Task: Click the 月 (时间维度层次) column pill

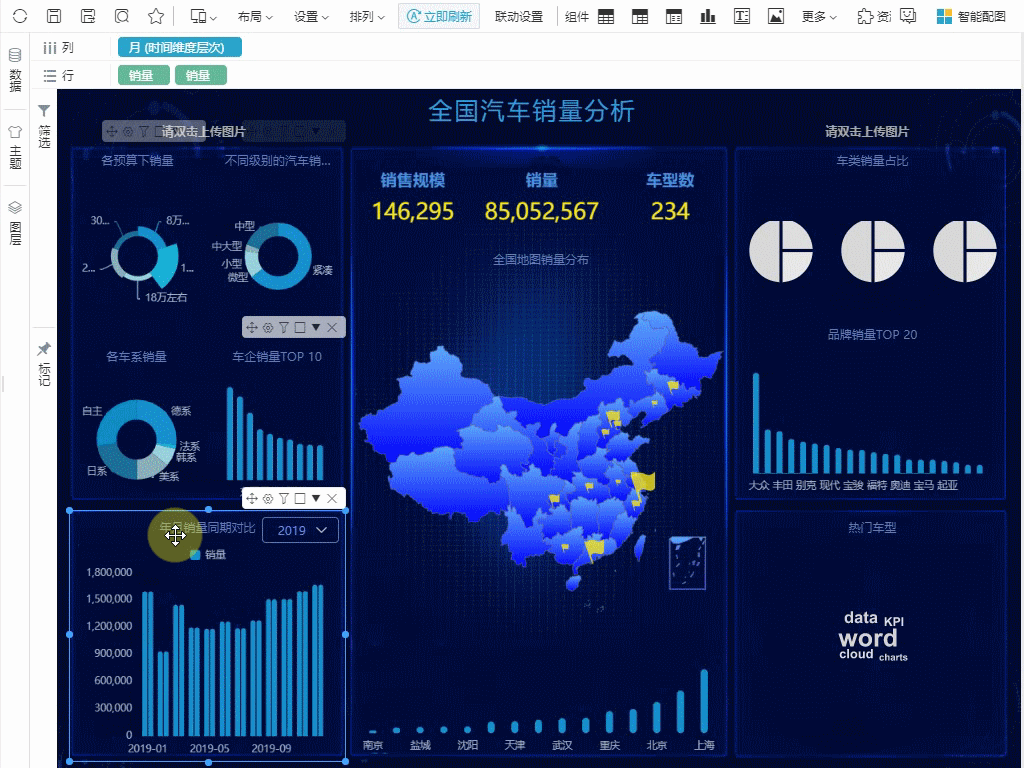Action: point(180,48)
